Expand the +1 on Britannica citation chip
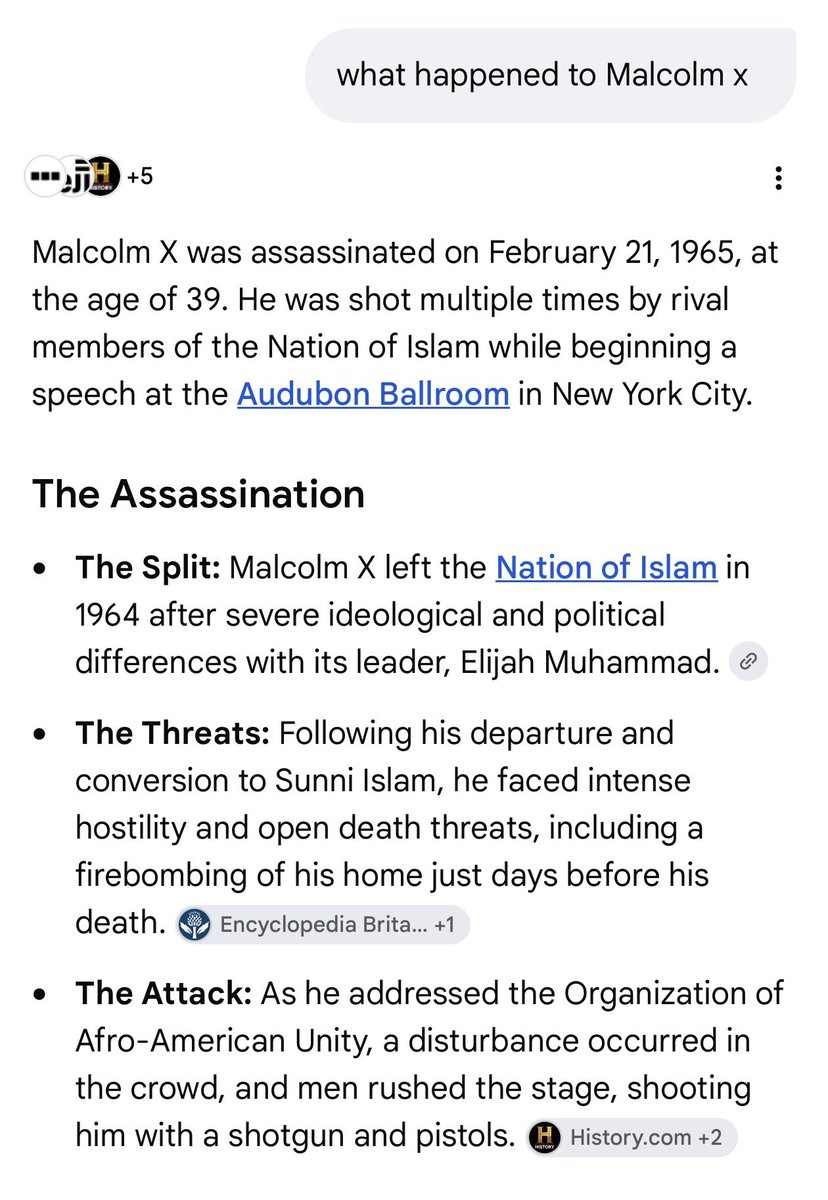The image size is (828, 1200). pyautogui.click(x=444, y=925)
